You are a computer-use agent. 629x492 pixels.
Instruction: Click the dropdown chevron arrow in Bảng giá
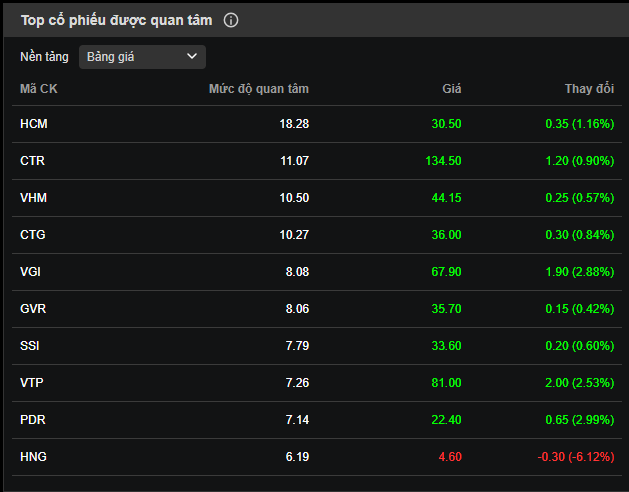192,57
